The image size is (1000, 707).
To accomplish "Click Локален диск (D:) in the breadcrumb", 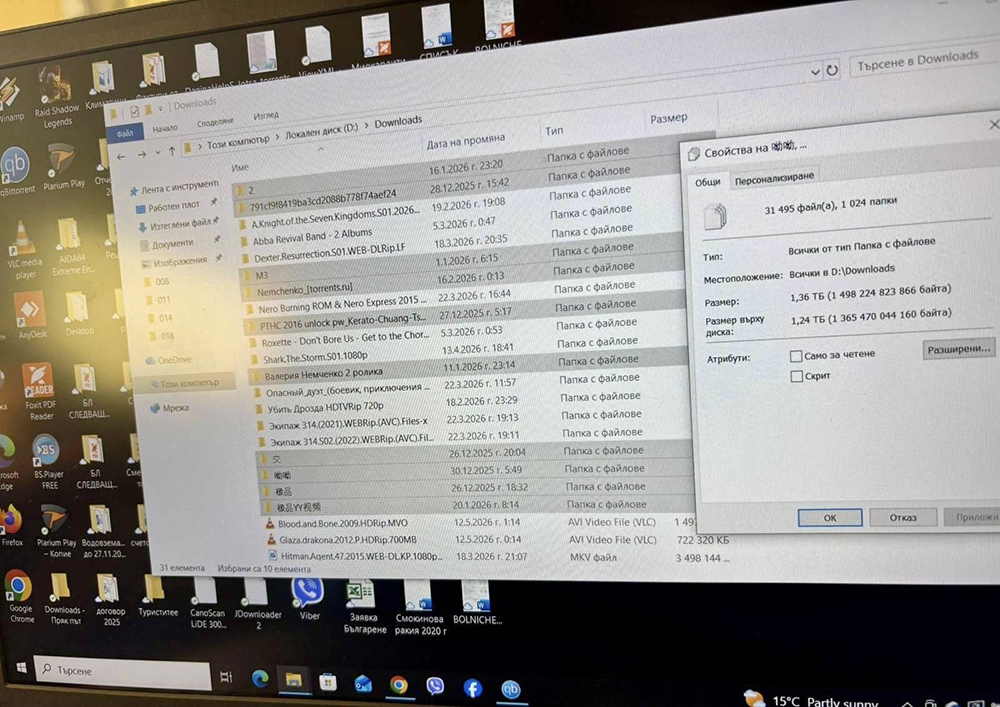I will pos(322,131).
